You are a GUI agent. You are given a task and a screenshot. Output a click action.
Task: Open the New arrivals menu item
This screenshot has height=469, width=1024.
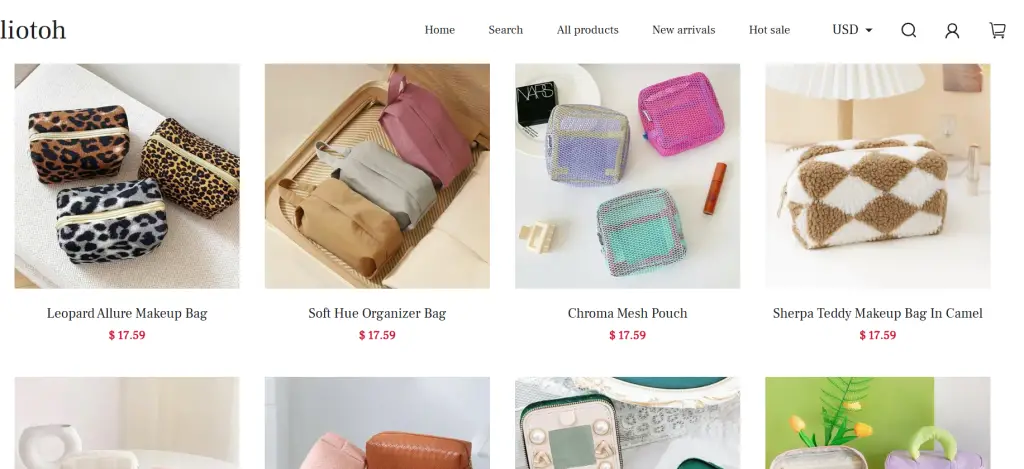pos(684,30)
